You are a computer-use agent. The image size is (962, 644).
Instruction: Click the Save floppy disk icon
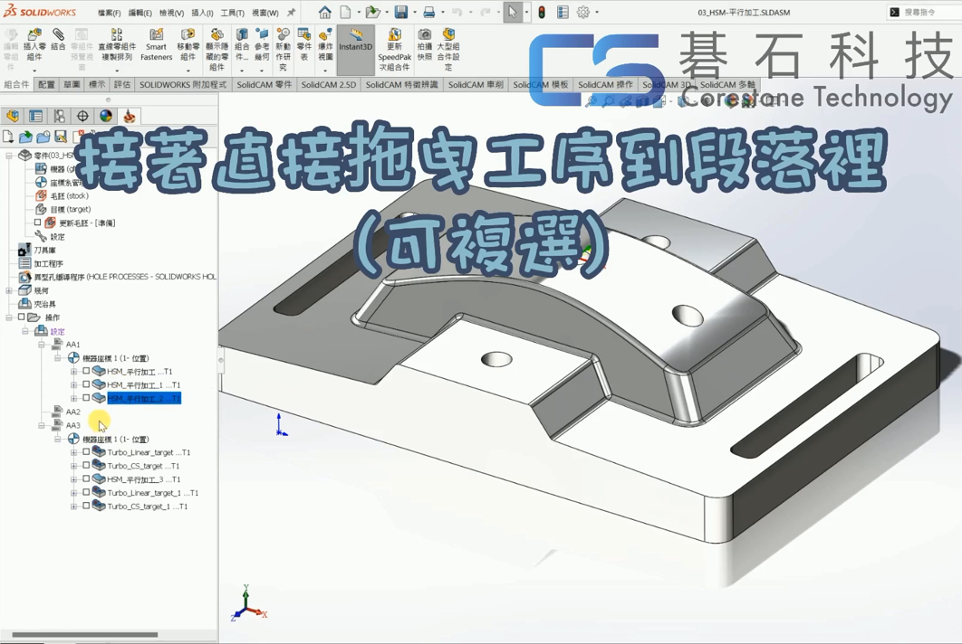[x=400, y=12]
